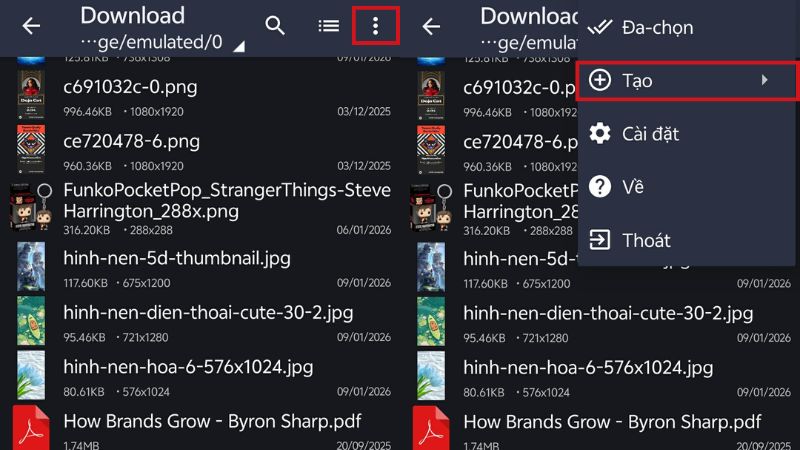800x450 pixels.
Task: Select file name ce720478-6.png in left panel
Action: 131,142
